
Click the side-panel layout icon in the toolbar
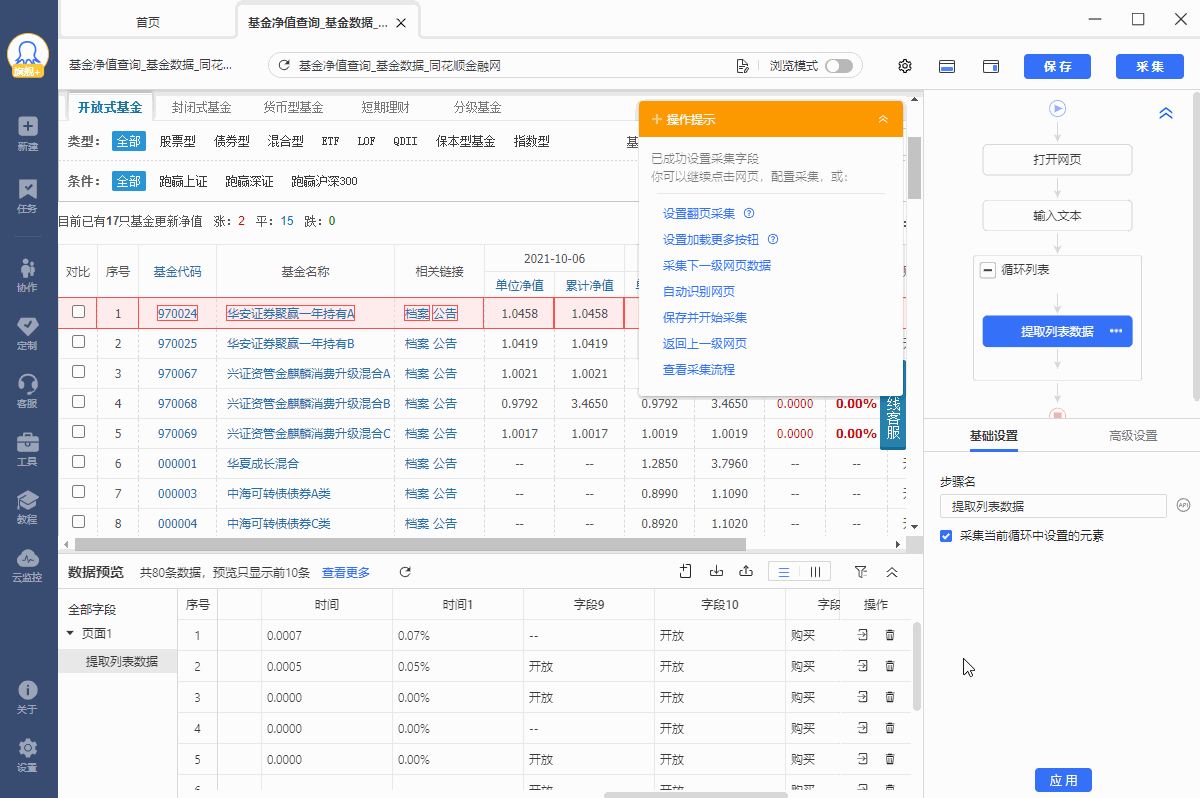pyautogui.click(x=991, y=66)
